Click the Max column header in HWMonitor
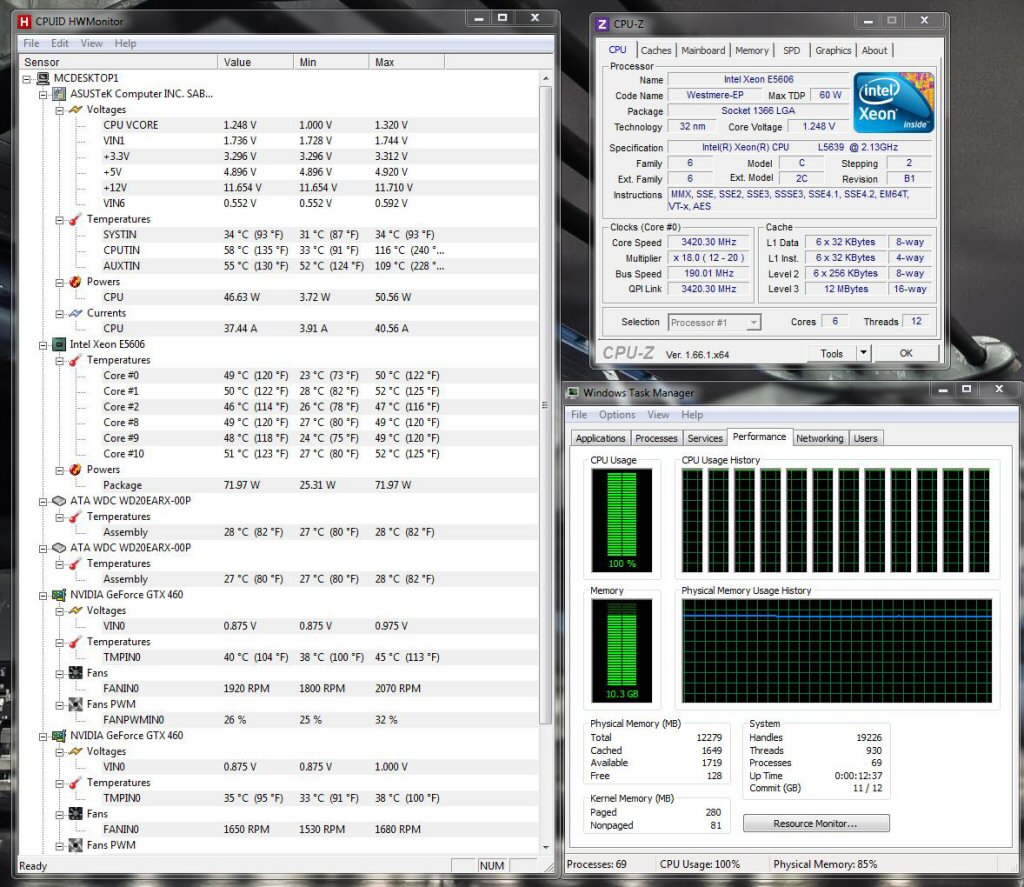Image resolution: width=1024 pixels, height=887 pixels. [x=406, y=62]
